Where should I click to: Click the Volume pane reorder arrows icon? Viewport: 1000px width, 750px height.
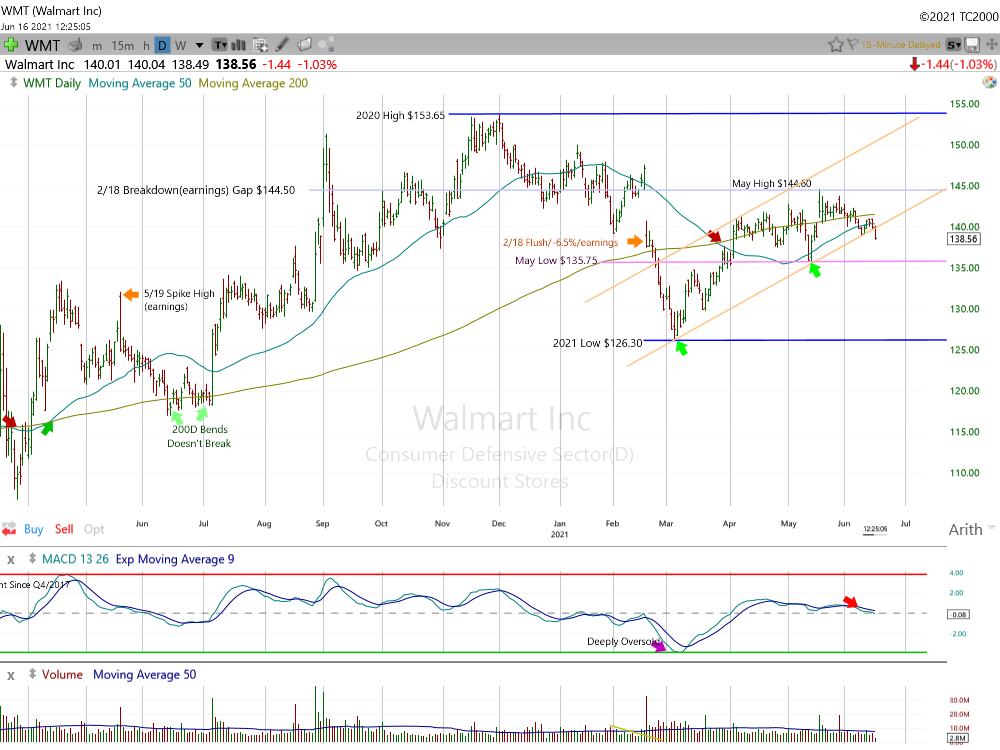(x=32, y=674)
